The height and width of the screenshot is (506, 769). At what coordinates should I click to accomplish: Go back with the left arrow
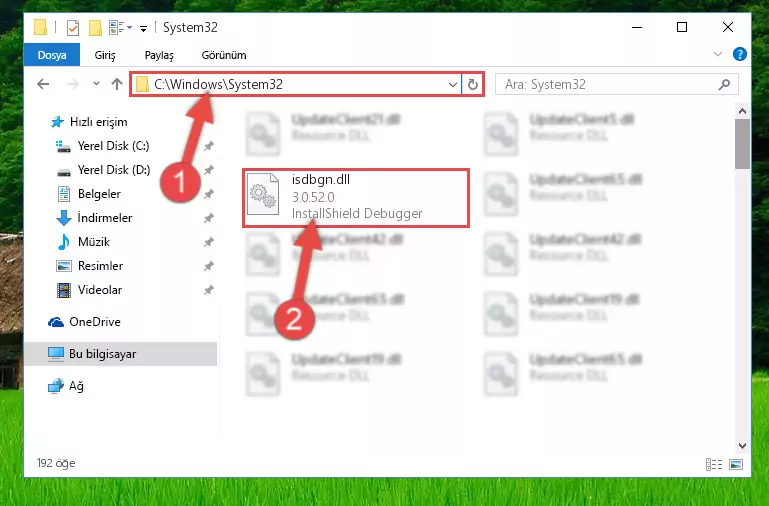[43, 84]
